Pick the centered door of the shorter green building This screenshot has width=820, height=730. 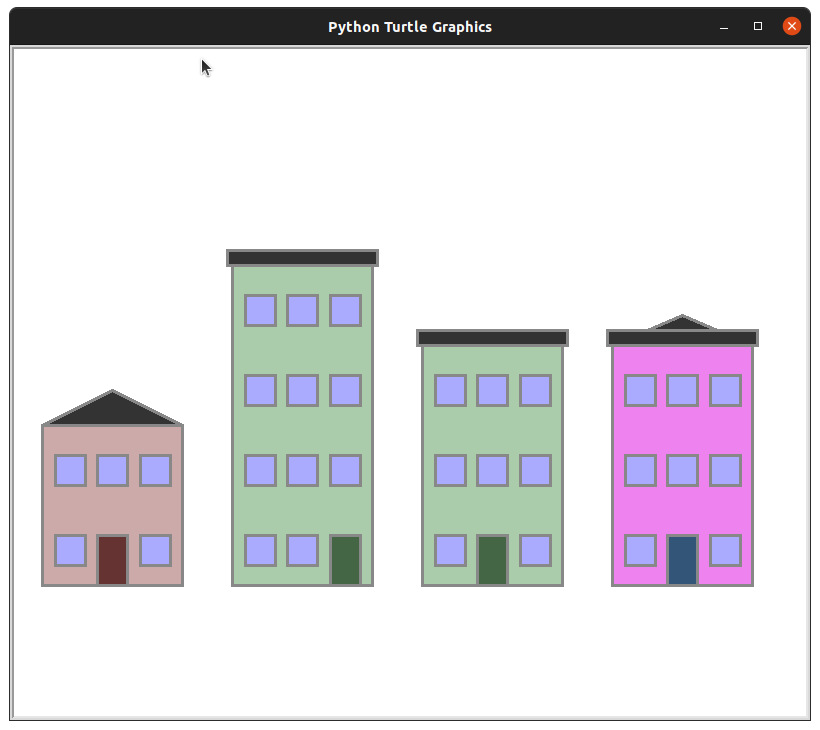[x=492, y=560]
